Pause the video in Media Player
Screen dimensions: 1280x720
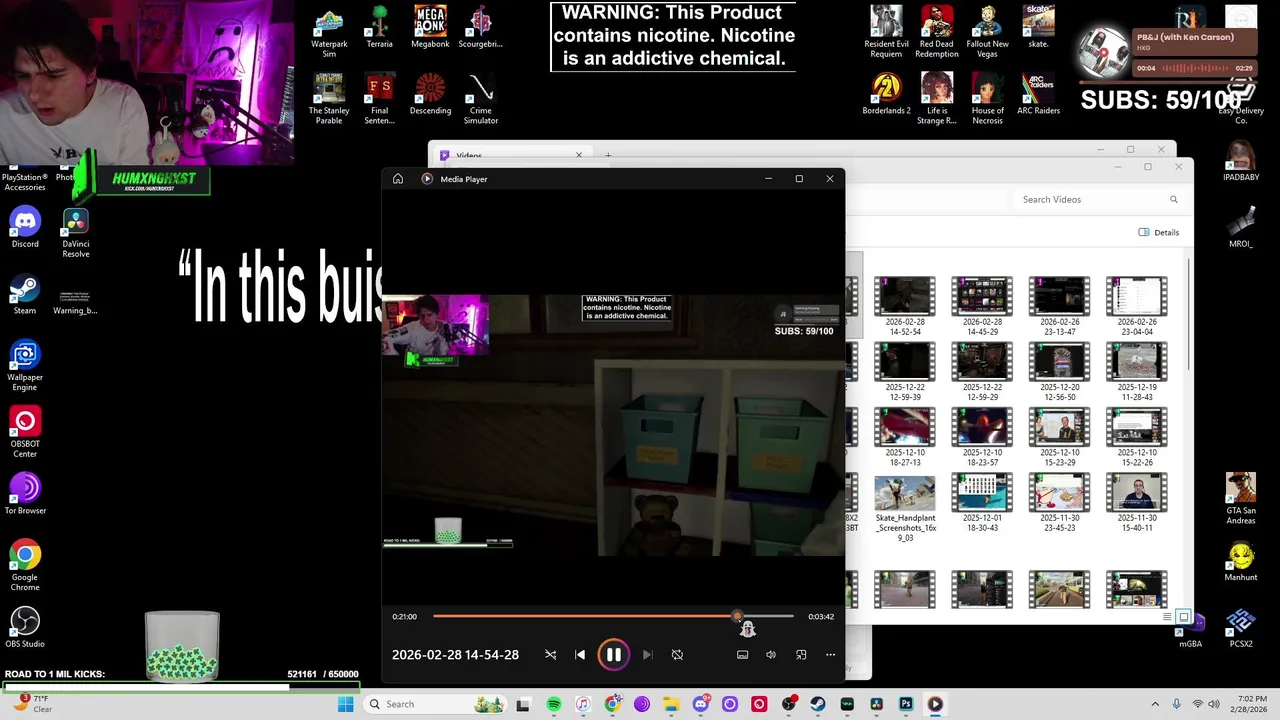click(613, 655)
